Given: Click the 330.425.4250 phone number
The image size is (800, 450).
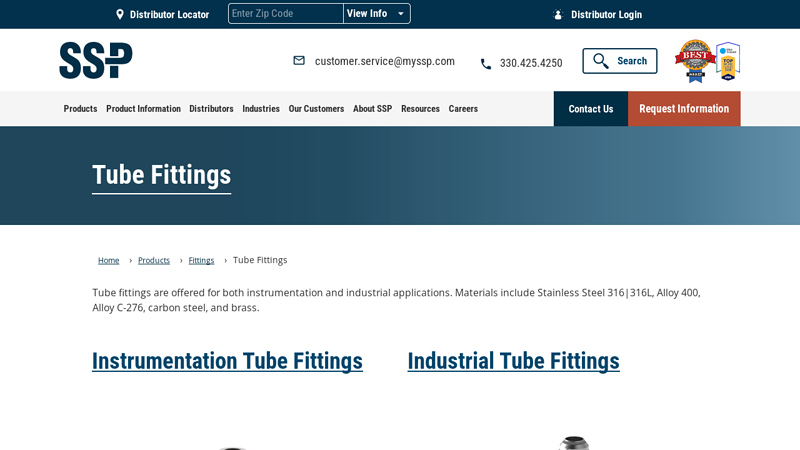Looking at the screenshot, I should tap(531, 63).
